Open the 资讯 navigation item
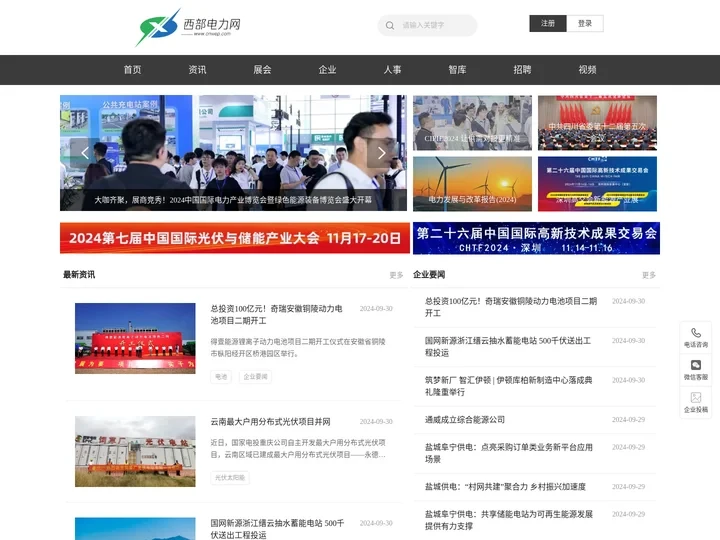The image size is (720, 540). tap(197, 70)
